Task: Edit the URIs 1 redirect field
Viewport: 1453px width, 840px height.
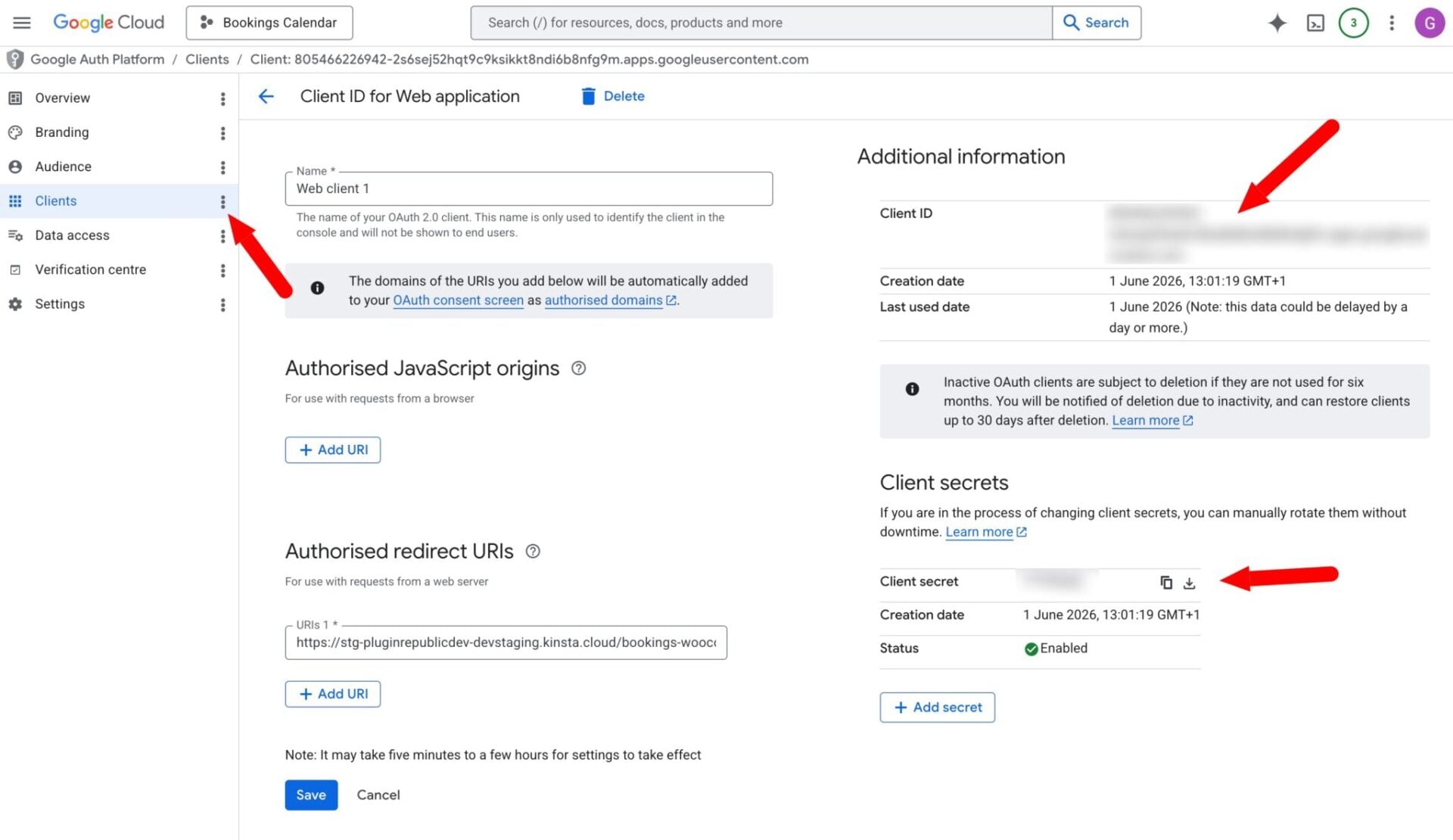Action: point(506,642)
